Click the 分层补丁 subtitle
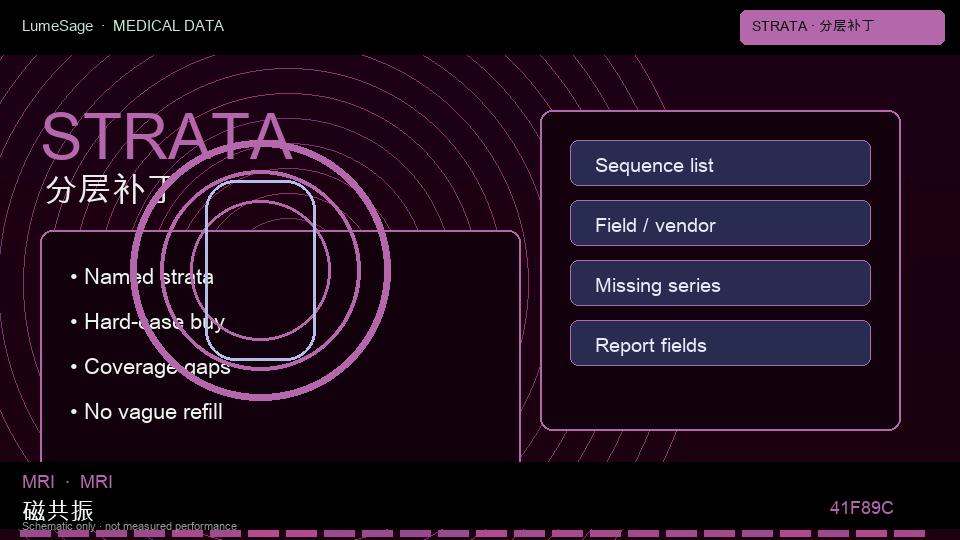 109,189
